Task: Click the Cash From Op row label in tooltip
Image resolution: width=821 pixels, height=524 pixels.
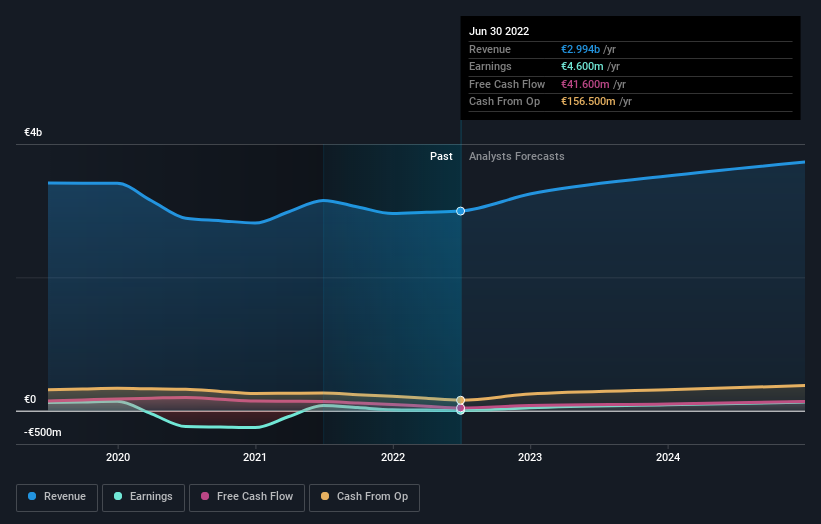Action: 504,102
